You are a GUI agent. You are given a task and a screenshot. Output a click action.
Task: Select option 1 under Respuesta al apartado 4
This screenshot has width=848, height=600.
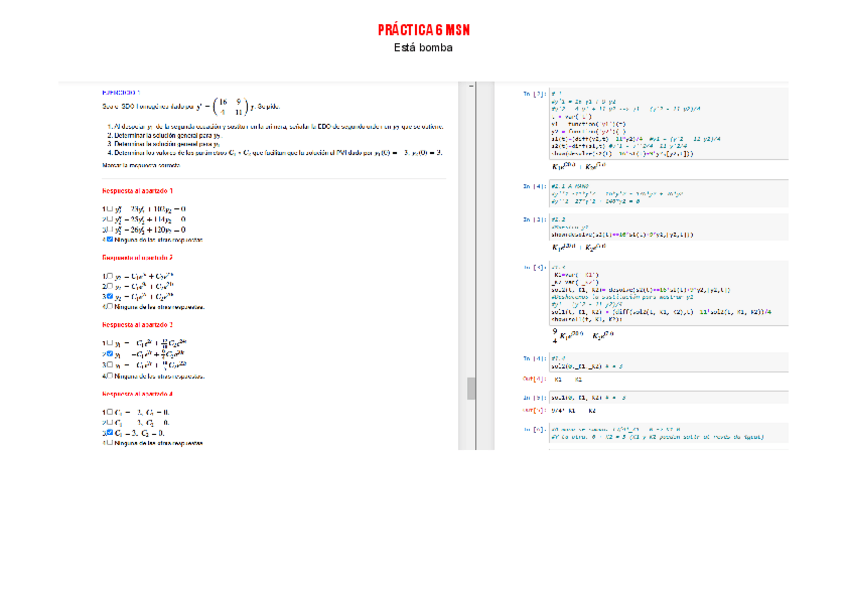[106, 411]
